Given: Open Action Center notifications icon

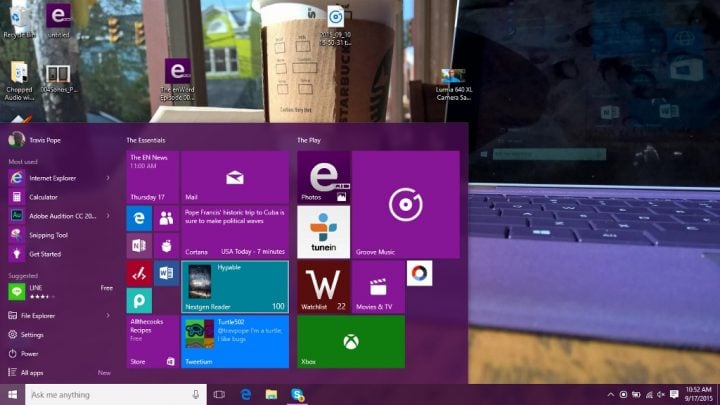Looking at the screenshot, I should point(674,394).
